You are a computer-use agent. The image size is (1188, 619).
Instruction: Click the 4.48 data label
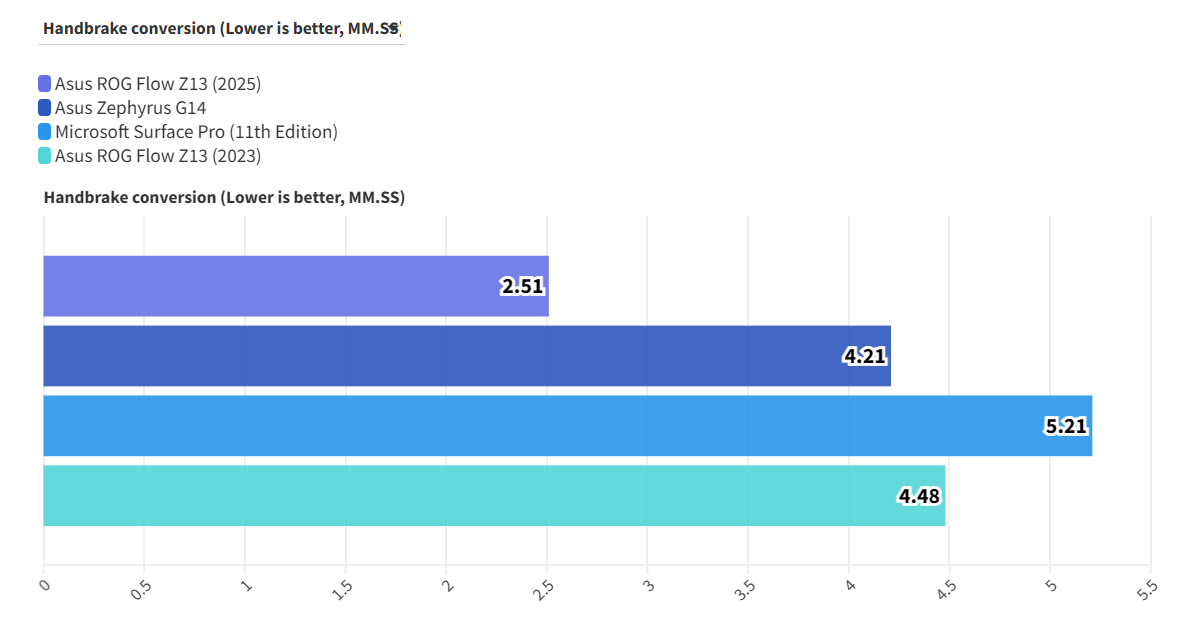tap(919, 496)
